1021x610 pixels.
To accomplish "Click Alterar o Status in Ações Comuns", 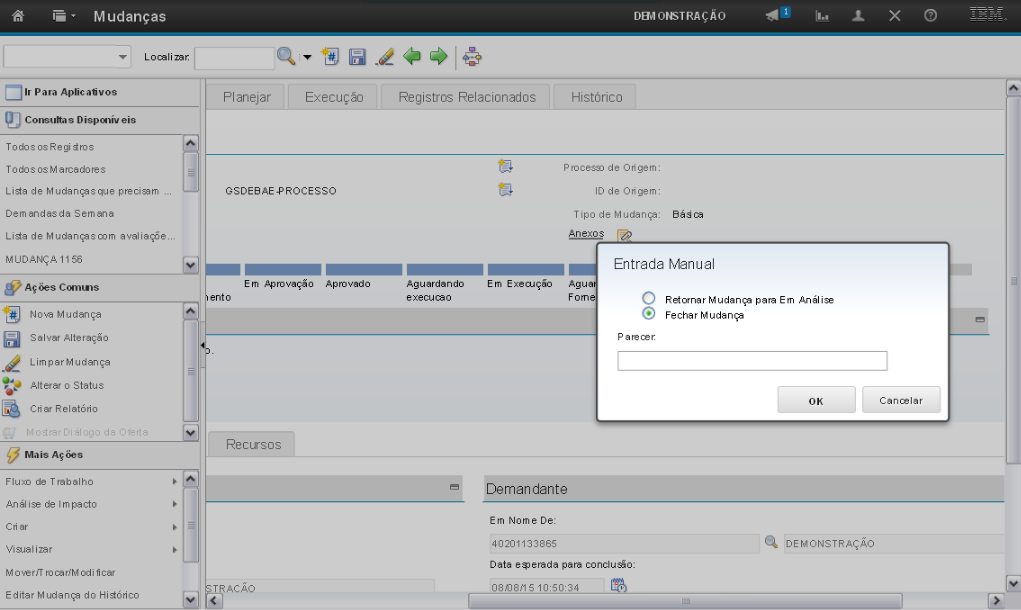I will coord(66,385).
